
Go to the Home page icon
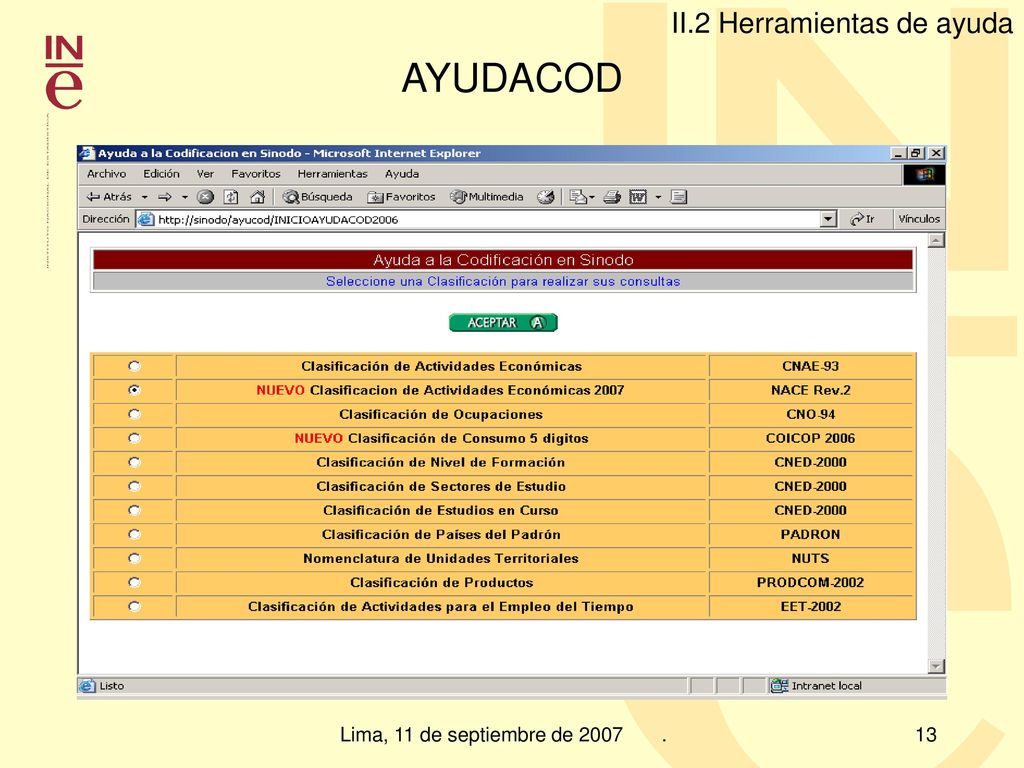257,197
